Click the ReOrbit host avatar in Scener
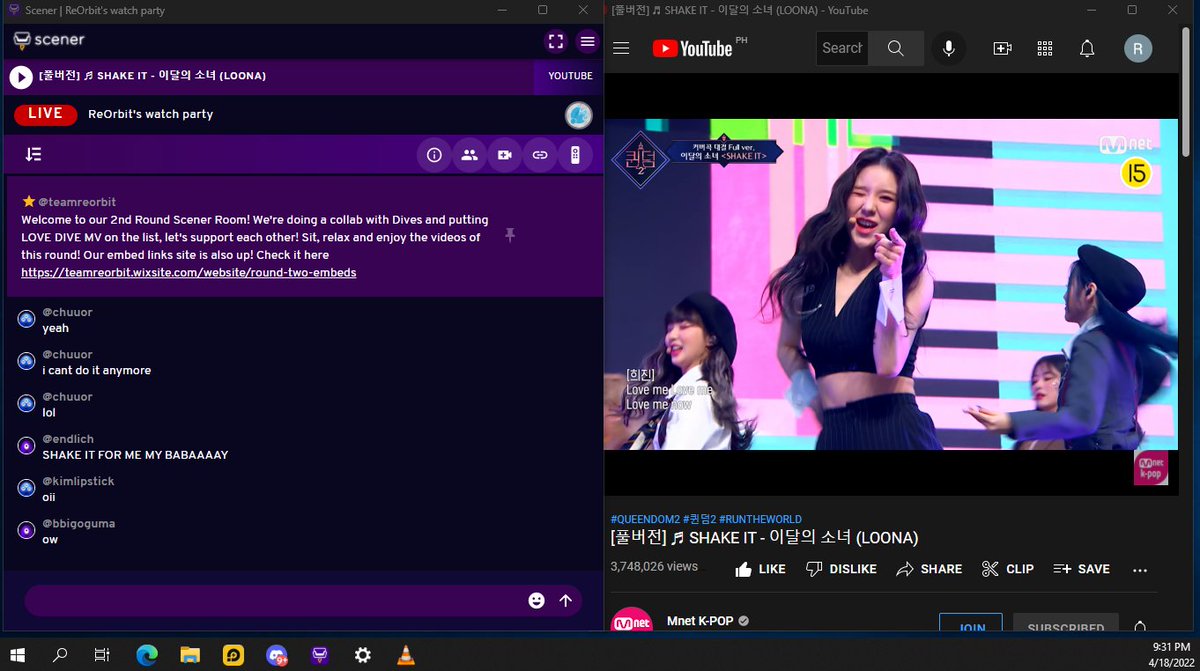 point(578,115)
